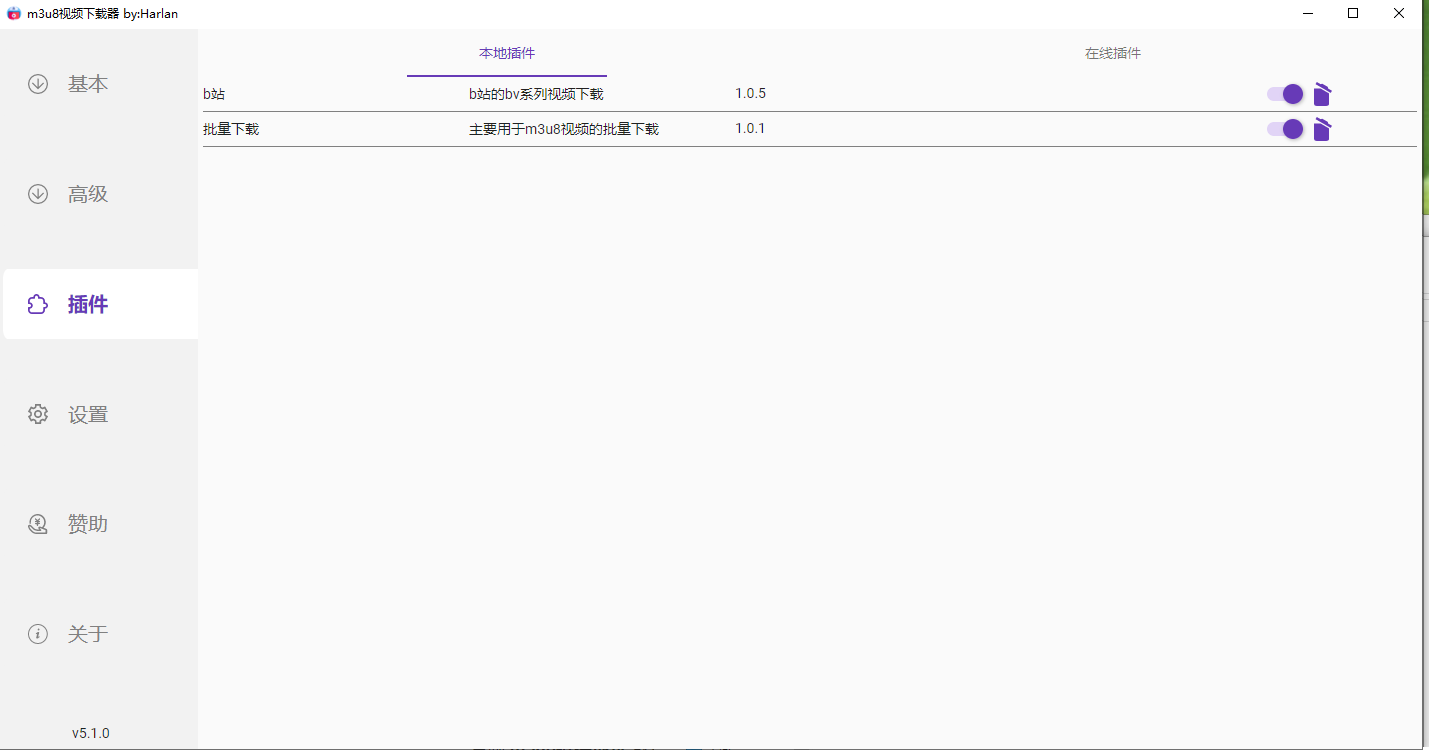The height and width of the screenshot is (750, 1429).
Task: Click description b站的bv系列视频下载
Action: (536, 94)
